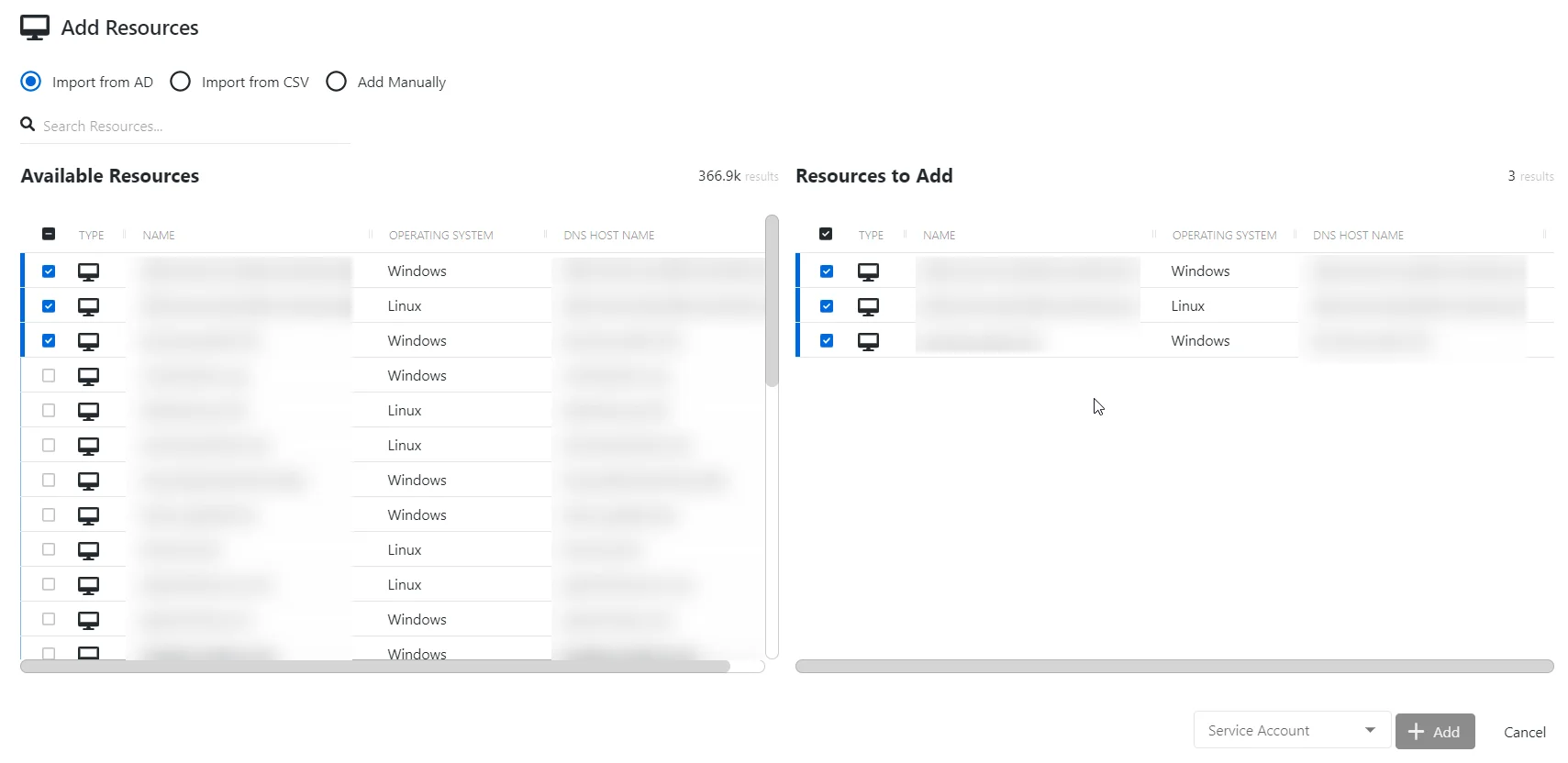Sort Resources to Add by DNS HOST NAME column
The height and width of the screenshot is (763, 1568).
(x=1358, y=236)
